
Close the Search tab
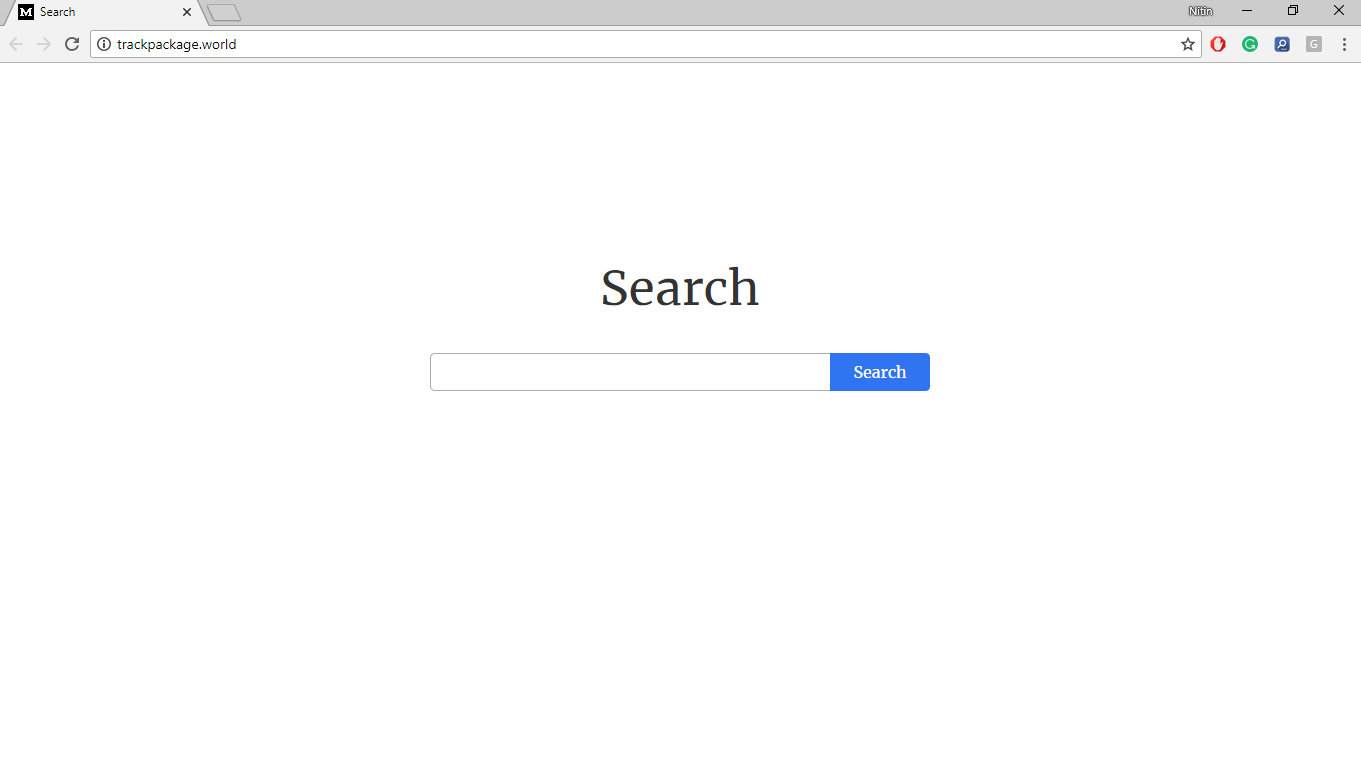click(186, 12)
